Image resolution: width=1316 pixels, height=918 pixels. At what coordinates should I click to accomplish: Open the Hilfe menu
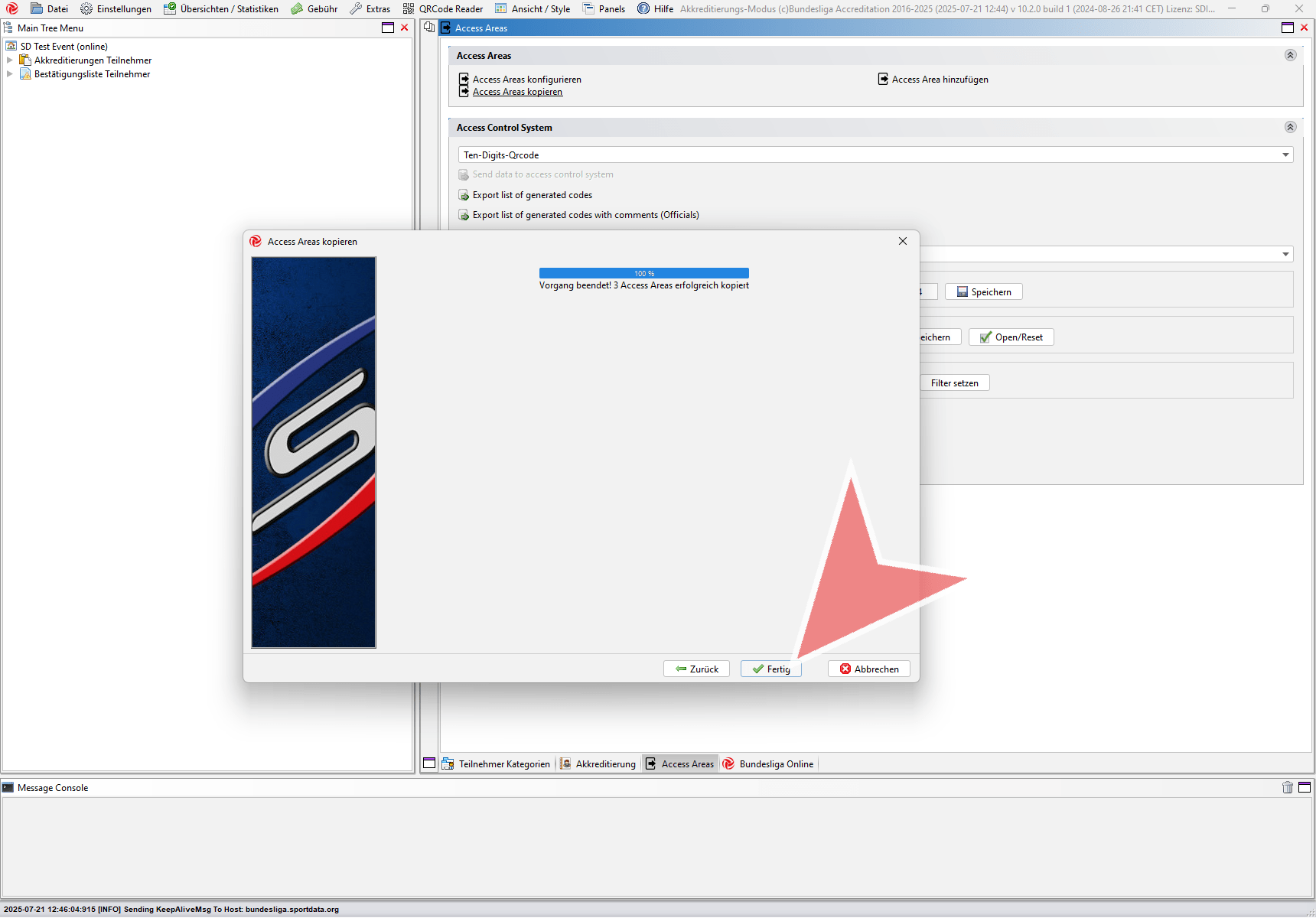655,8
